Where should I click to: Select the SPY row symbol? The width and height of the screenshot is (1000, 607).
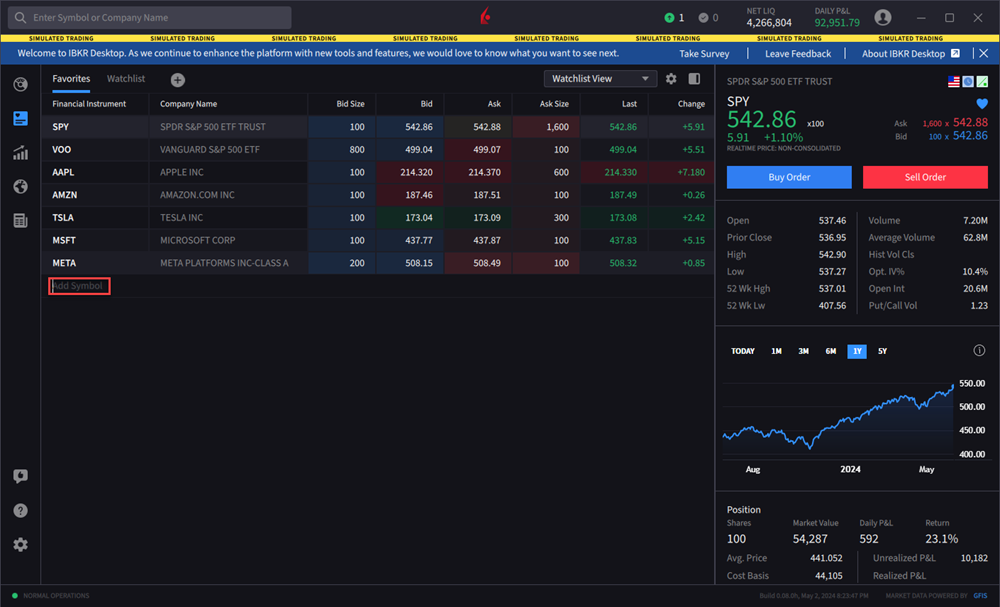(61, 127)
